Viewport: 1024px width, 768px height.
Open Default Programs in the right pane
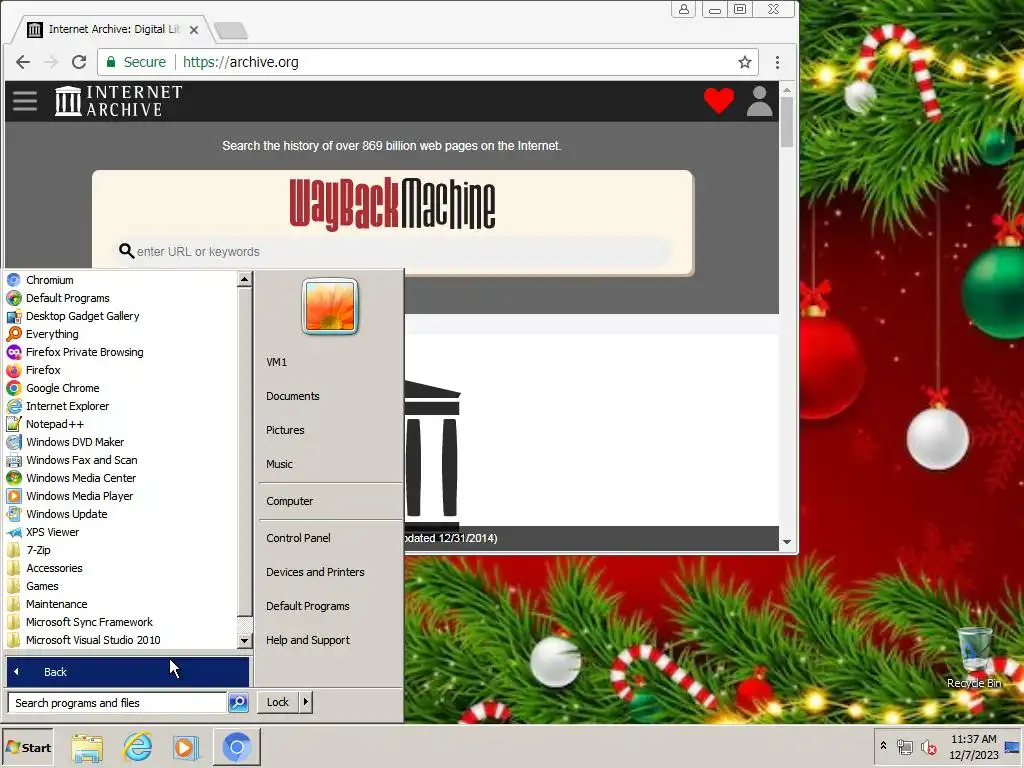(308, 606)
